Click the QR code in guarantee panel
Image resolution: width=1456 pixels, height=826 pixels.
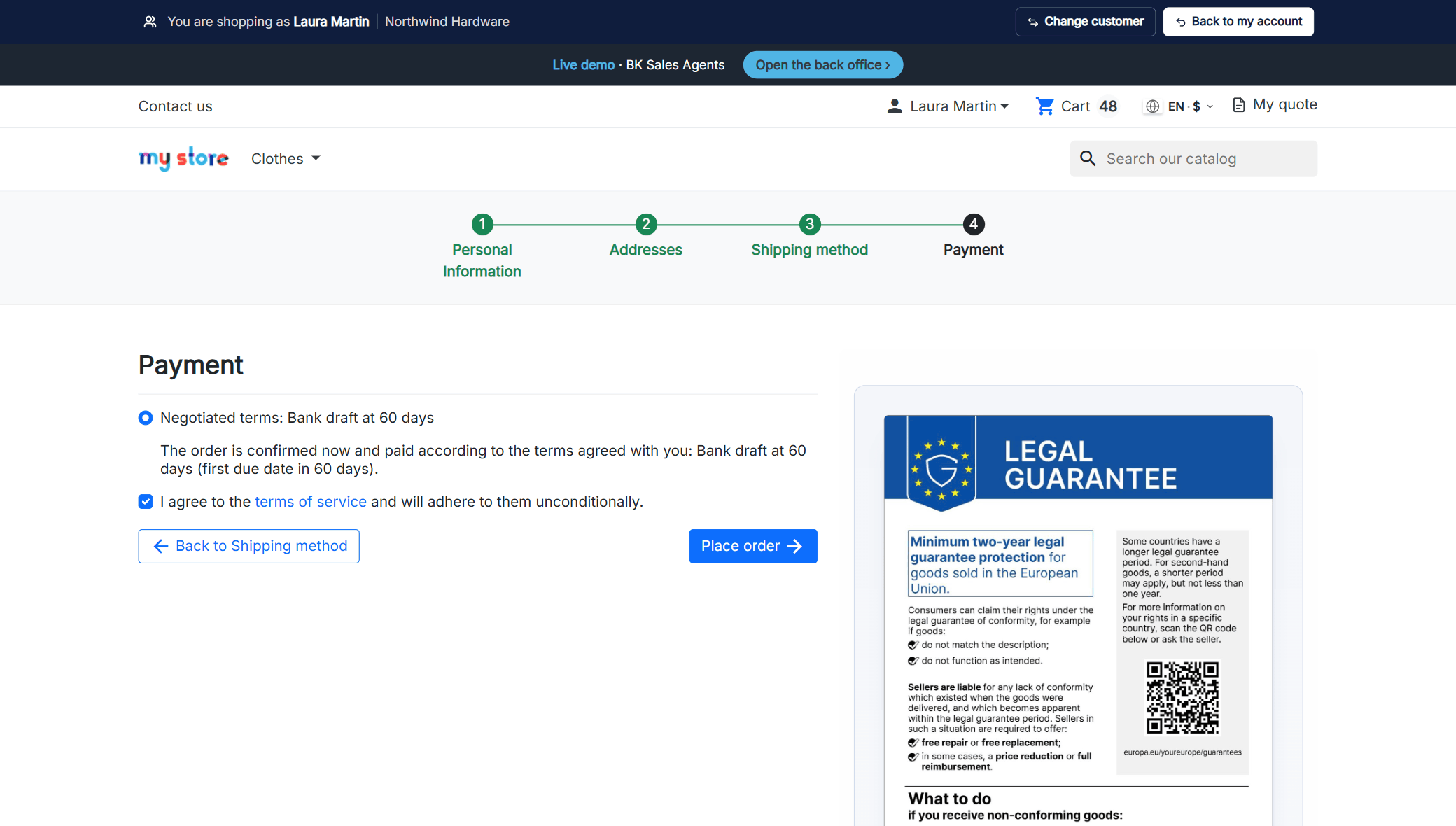tap(1182, 698)
